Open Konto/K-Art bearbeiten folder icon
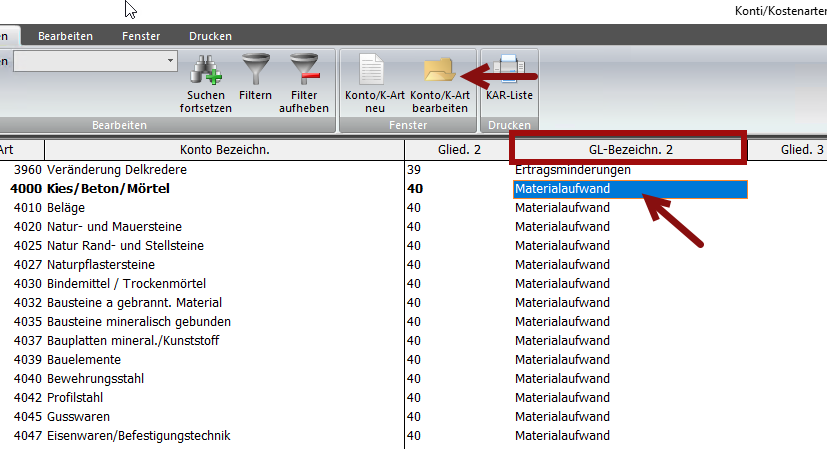This screenshot has height=449, width=827. coord(438,71)
